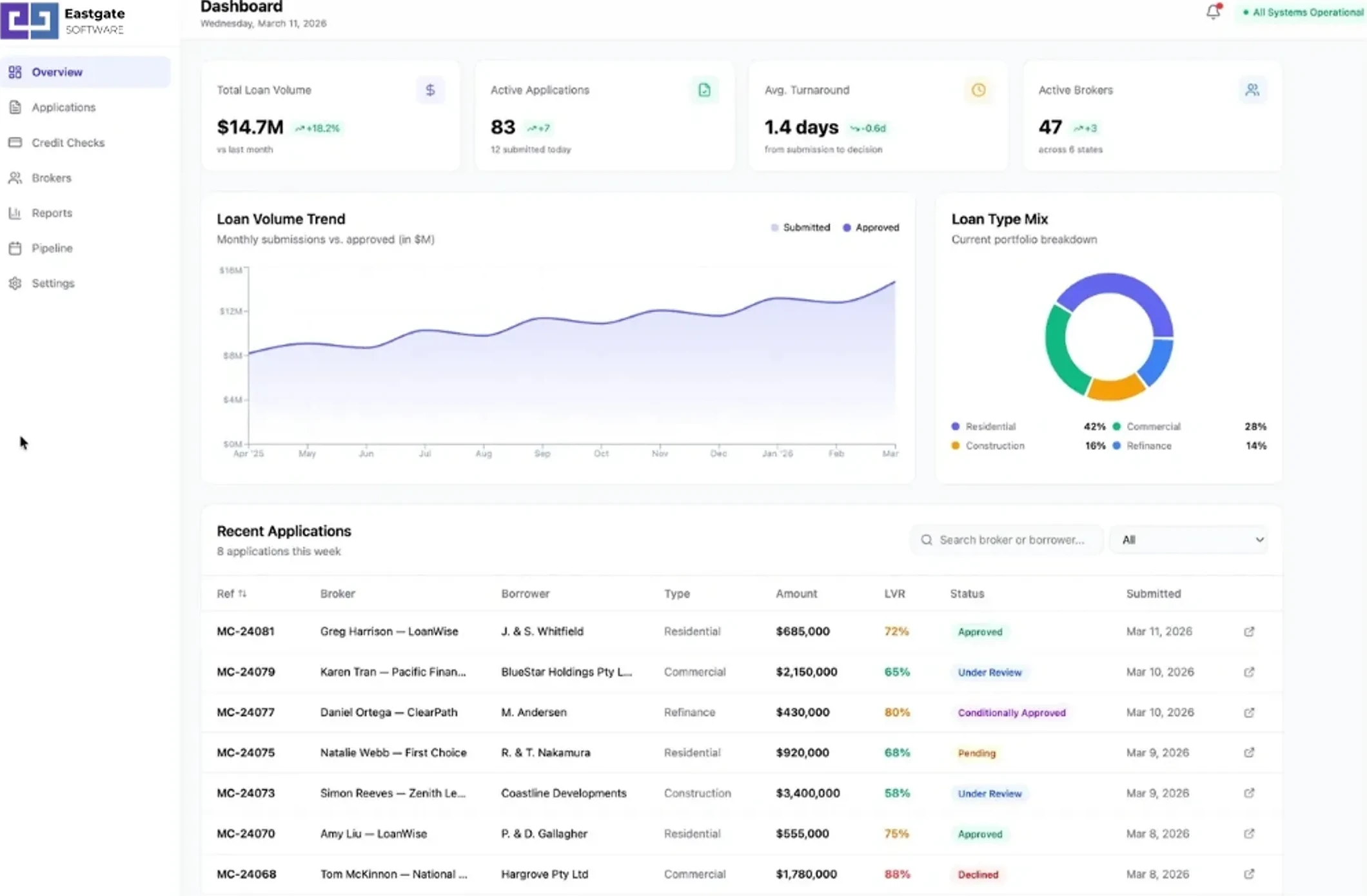Click the Pending status badge for MC-24075
The height and width of the screenshot is (896, 1367).
tap(976, 753)
